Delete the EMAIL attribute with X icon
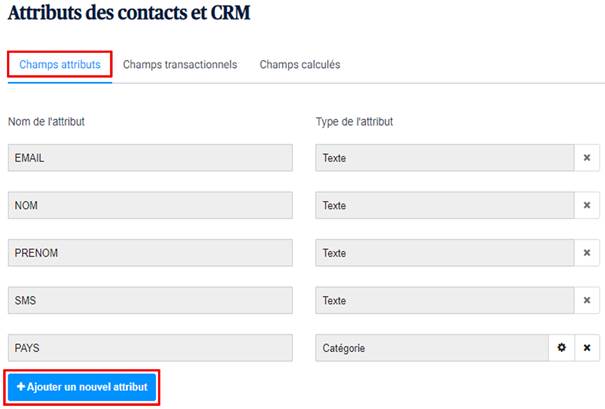This screenshot has width=605, height=409. click(x=587, y=158)
